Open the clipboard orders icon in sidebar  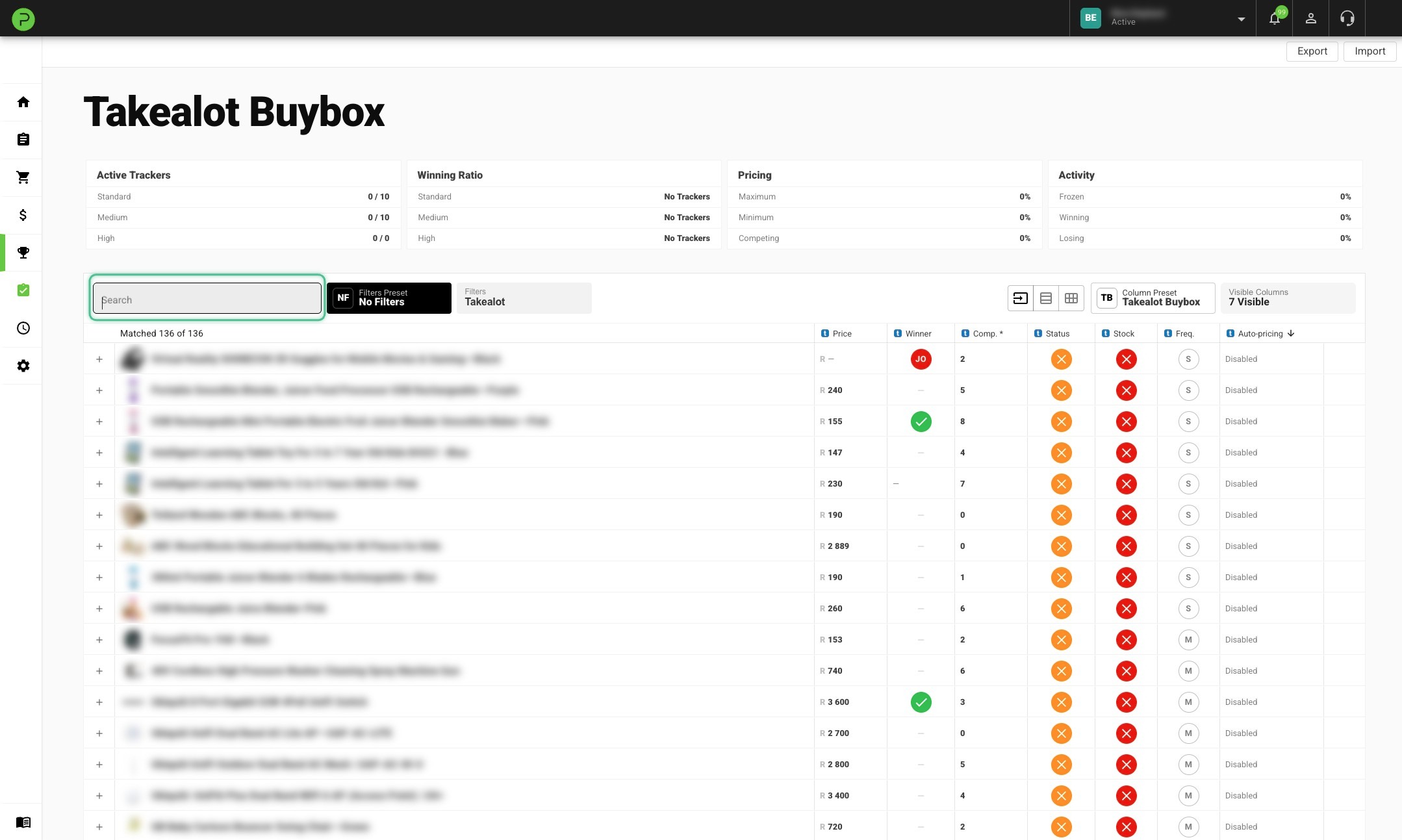(23, 140)
